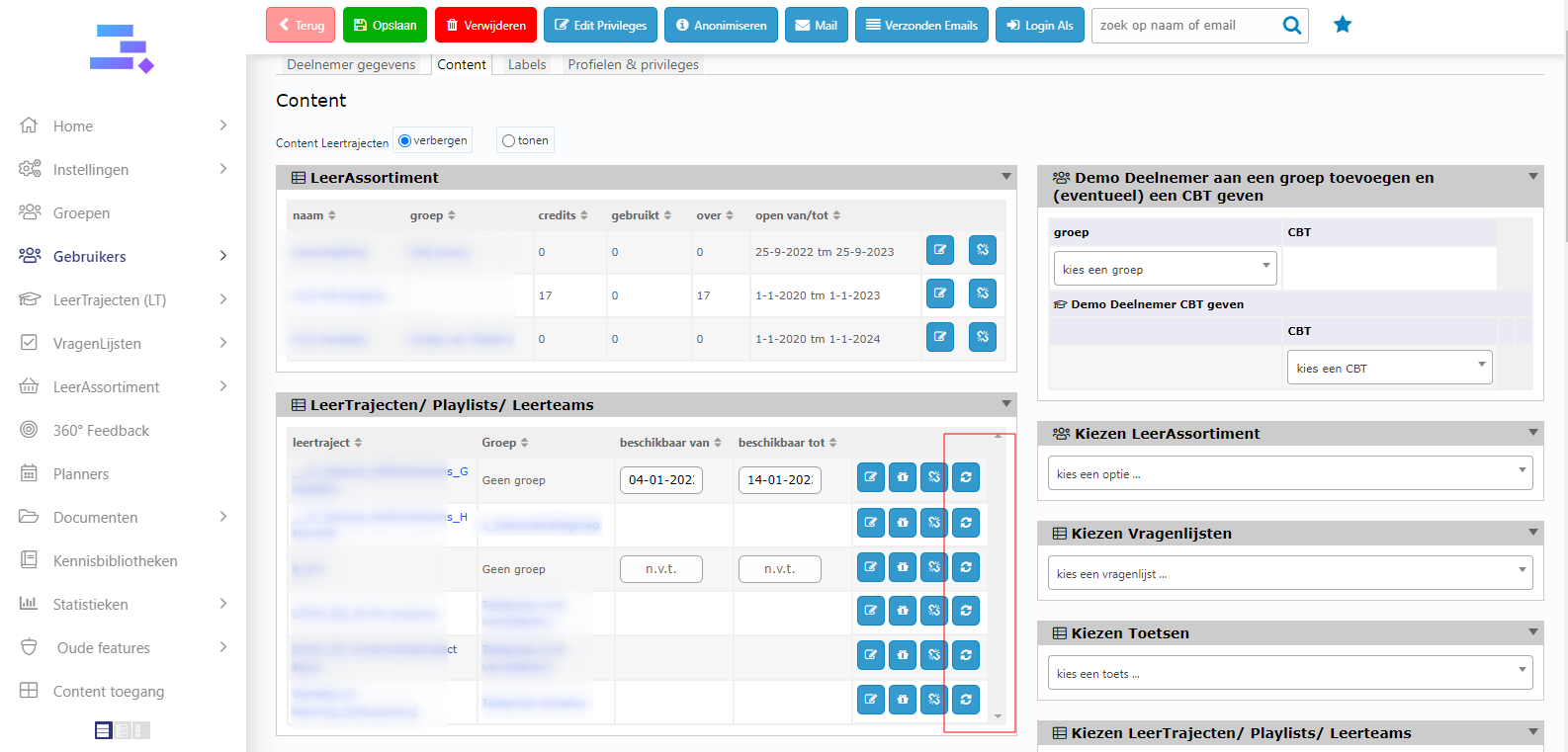Click the green Opslaan button

click(385, 26)
